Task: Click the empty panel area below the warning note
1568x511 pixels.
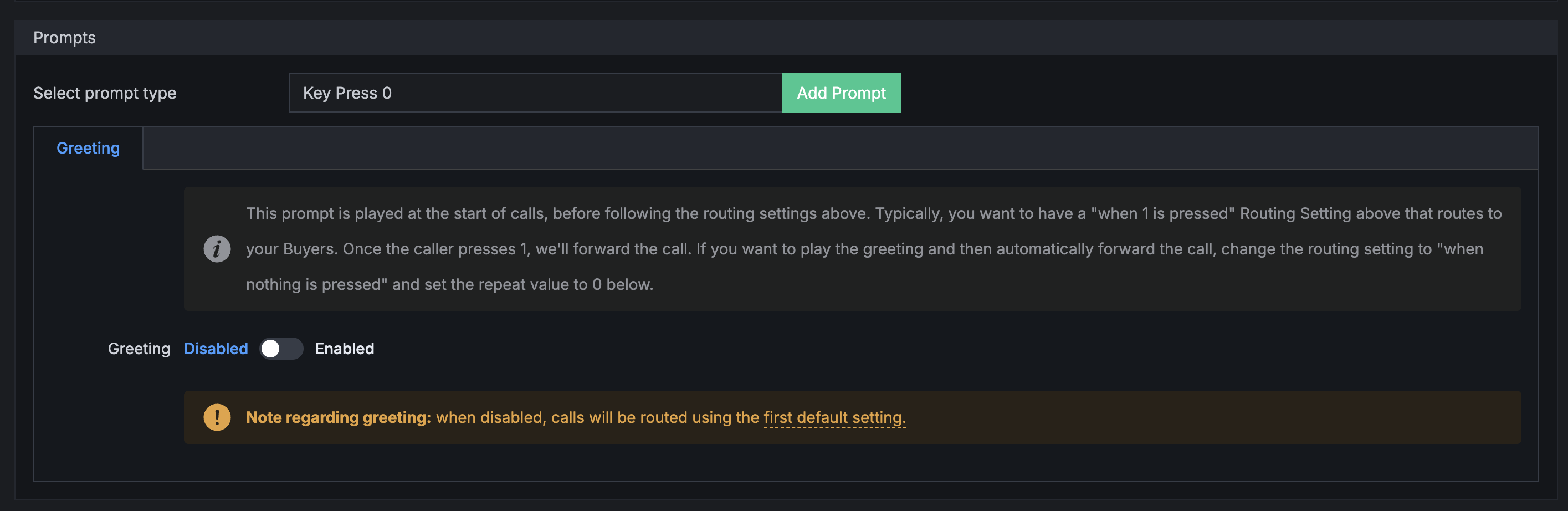Action: coord(785,463)
